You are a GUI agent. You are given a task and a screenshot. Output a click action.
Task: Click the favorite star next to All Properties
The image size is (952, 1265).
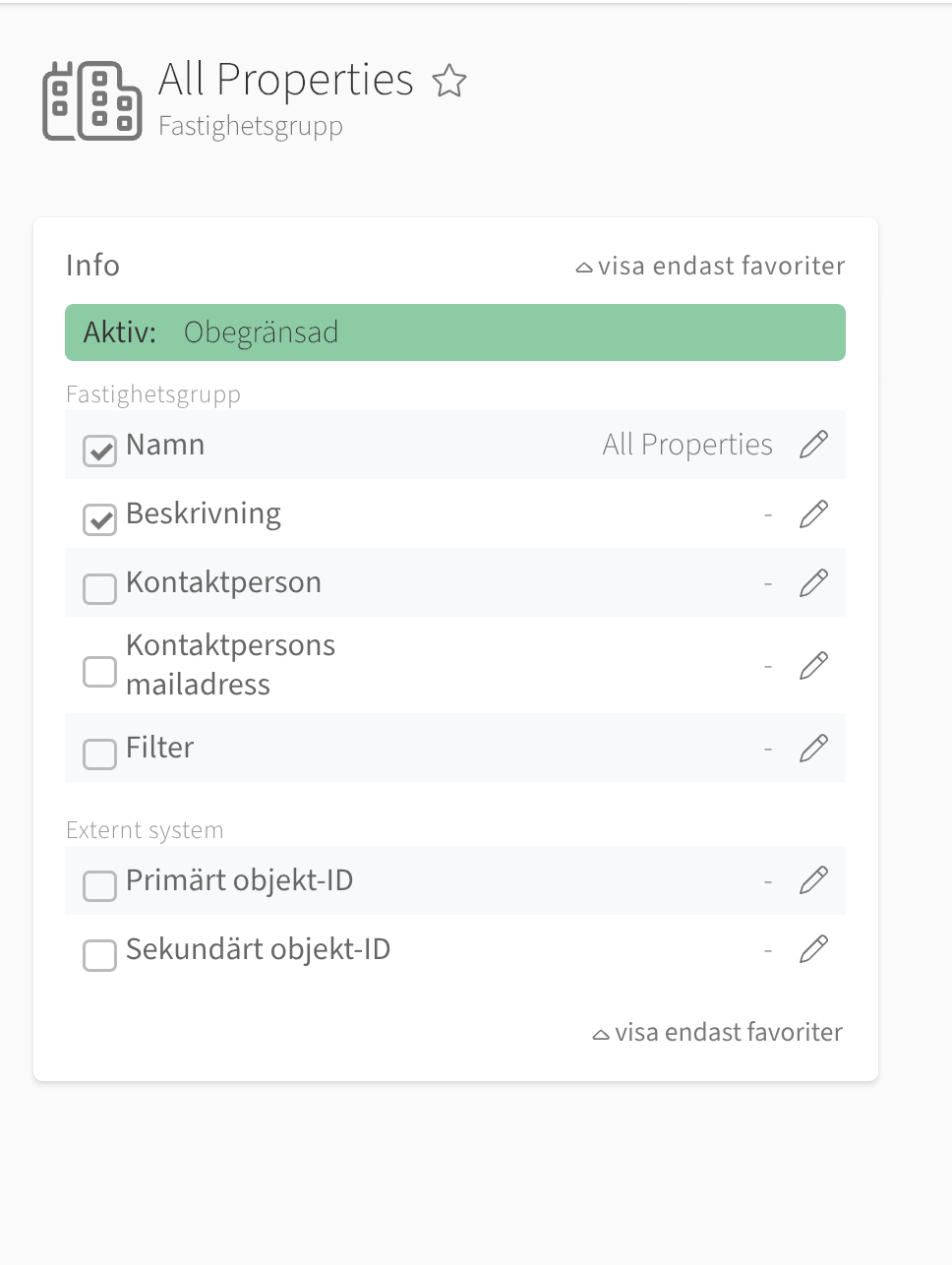coord(449,81)
